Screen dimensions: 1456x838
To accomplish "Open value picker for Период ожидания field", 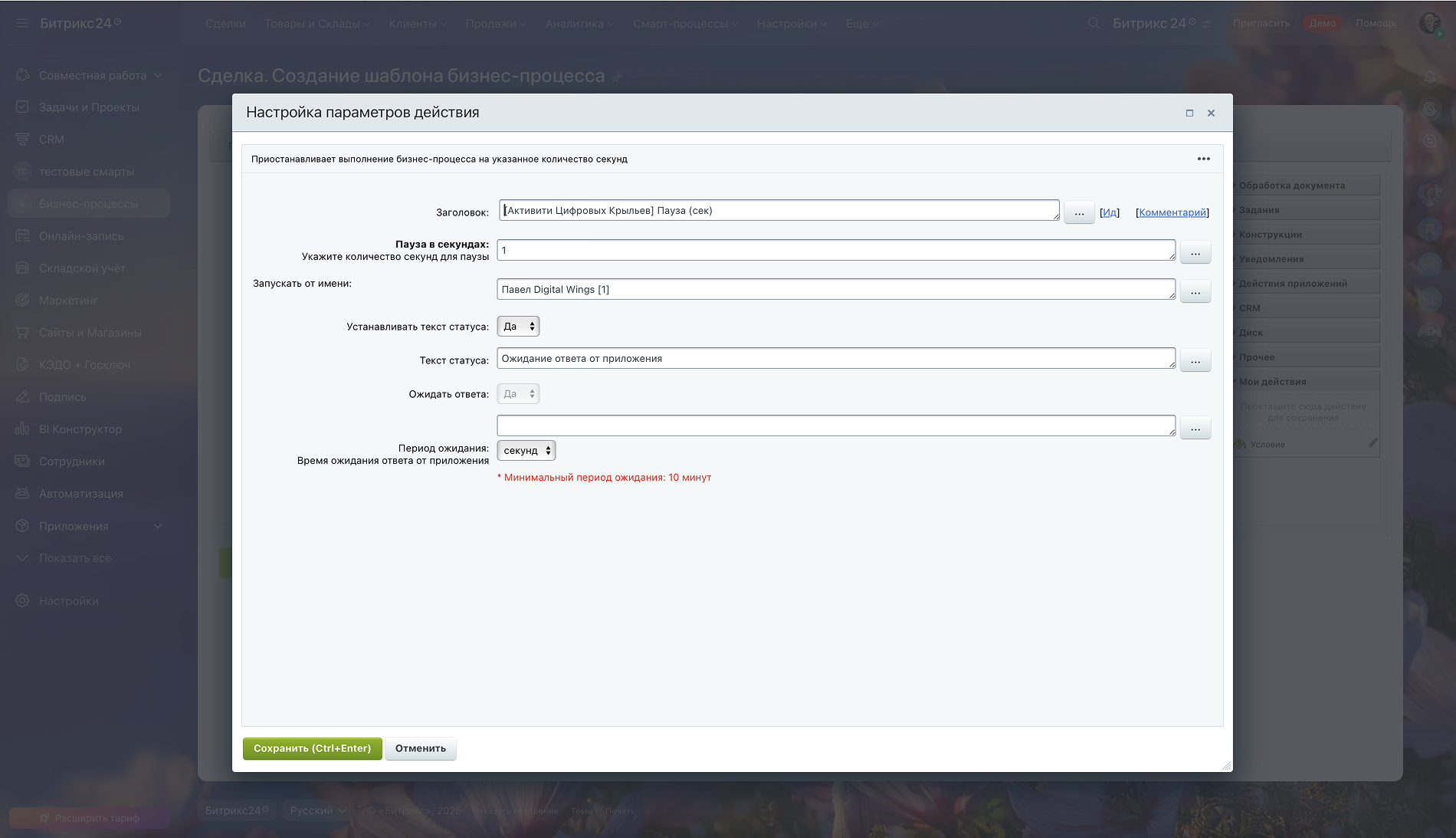I will (x=1195, y=428).
